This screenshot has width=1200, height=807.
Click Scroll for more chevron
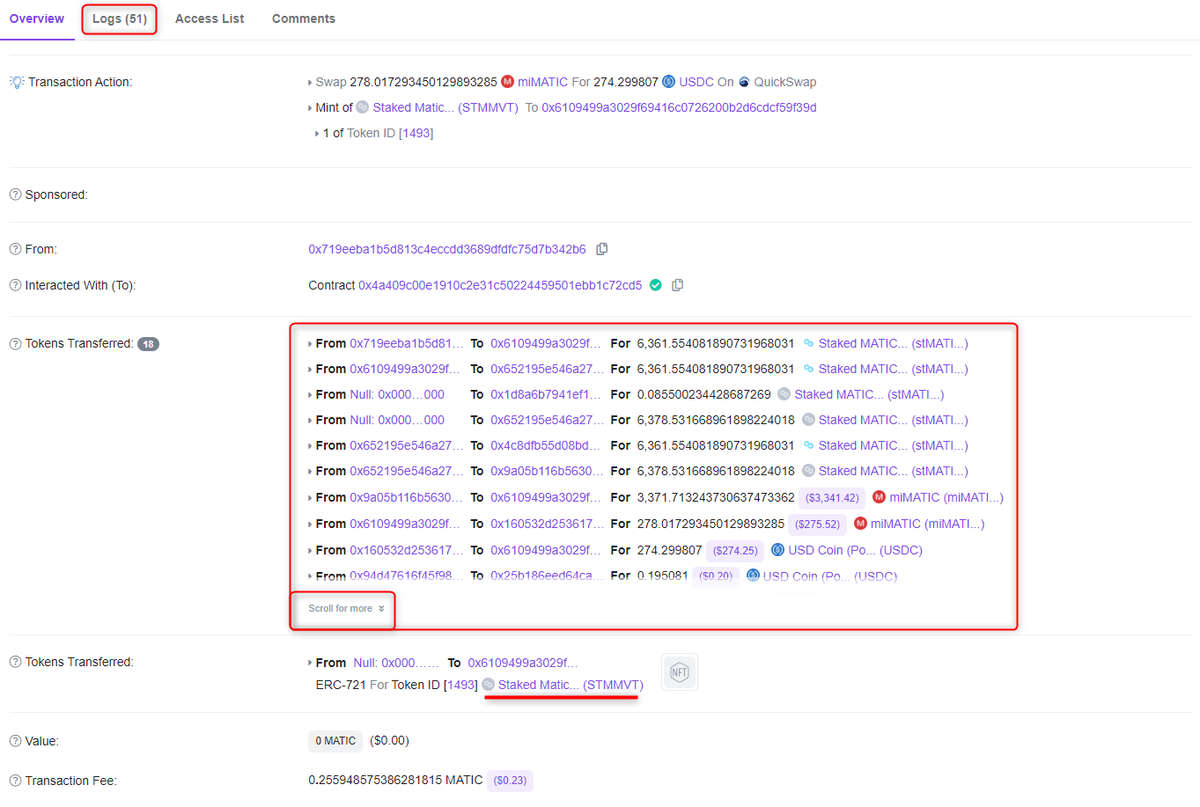pos(382,608)
